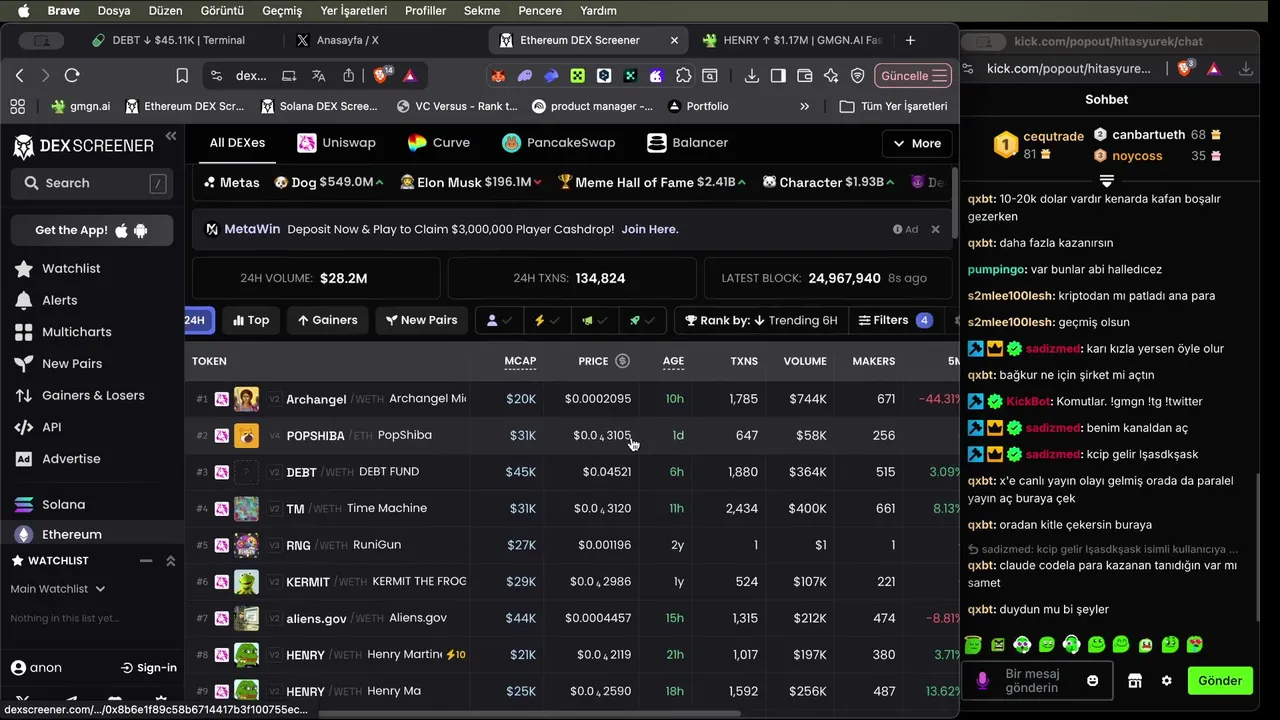
Task: Open Rank by Trending 6H dropdown
Action: tap(761, 320)
